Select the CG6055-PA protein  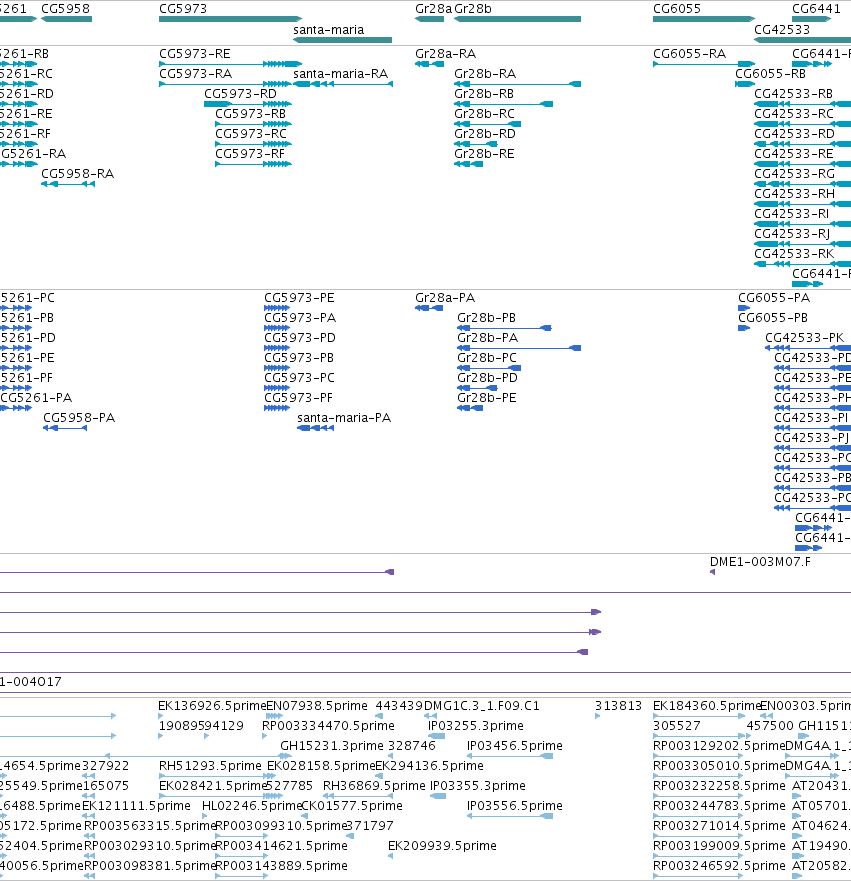[x=774, y=297]
